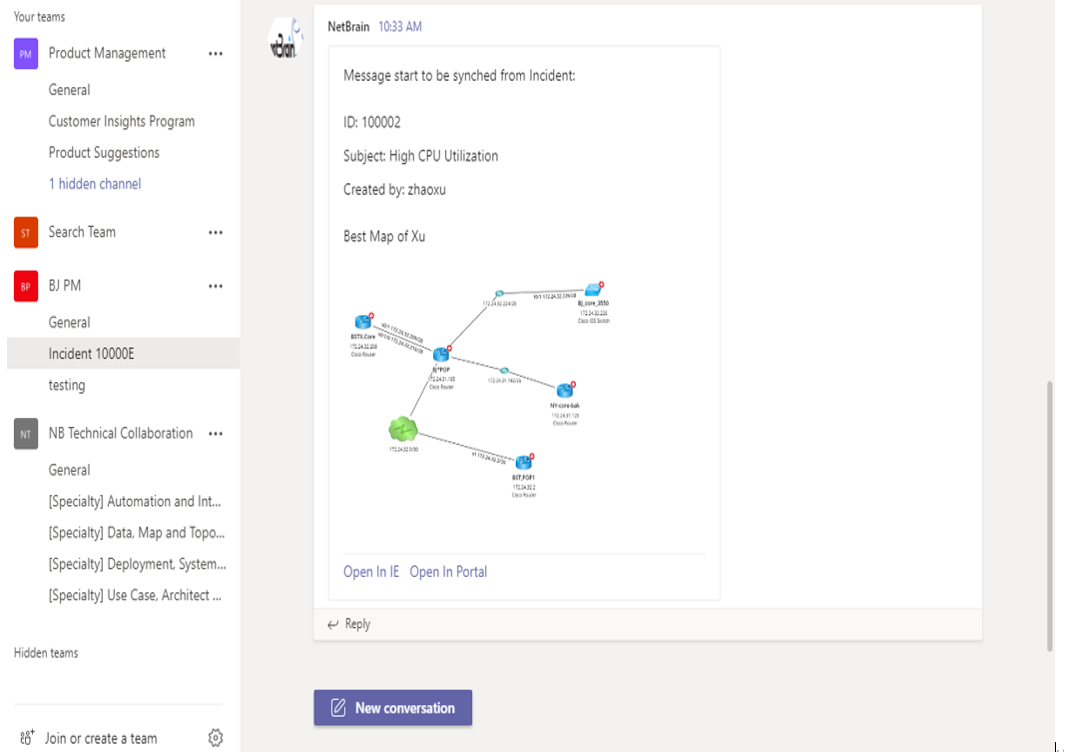Image resolution: width=1067 pixels, height=752 pixels.
Task: Open more options for Search Team
Action: click(215, 233)
